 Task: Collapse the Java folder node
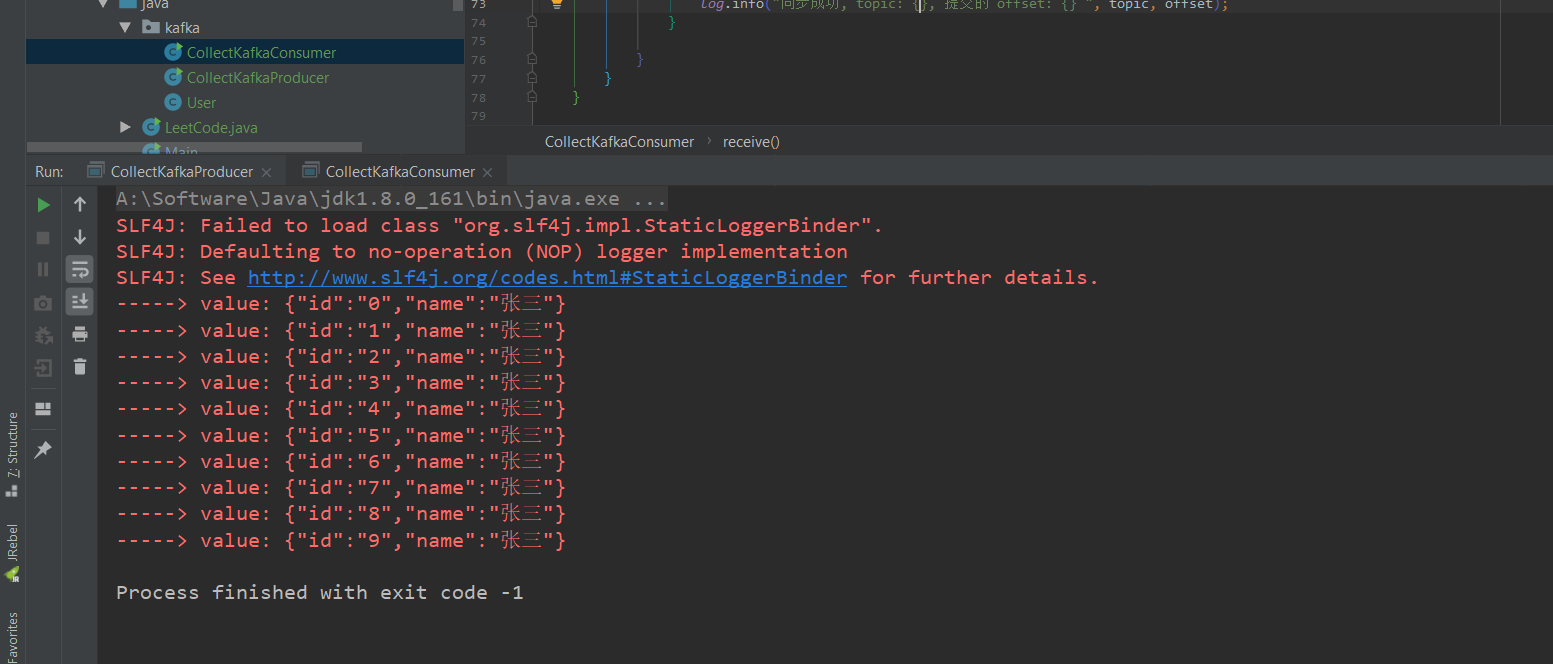pyautogui.click(x=103, y=5)
